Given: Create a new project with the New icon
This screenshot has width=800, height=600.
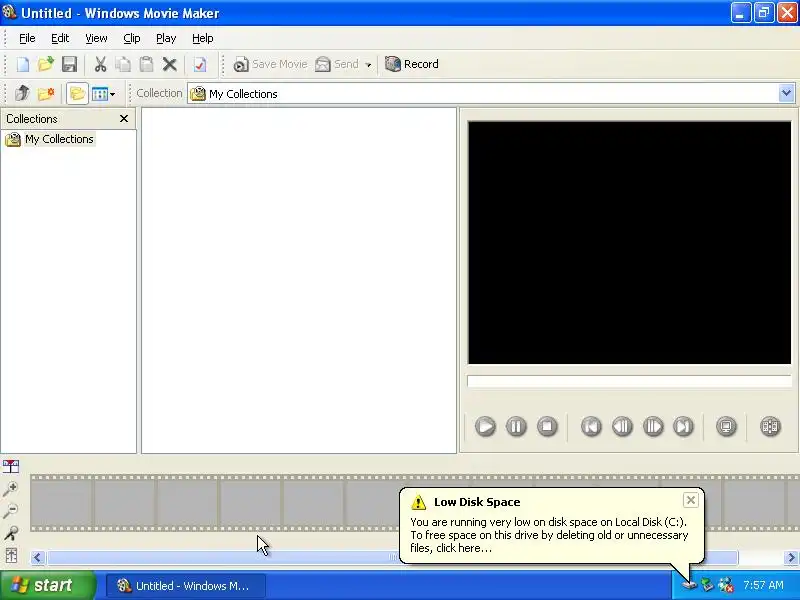Looking at the screenshot, I should [x=22, y=64].
